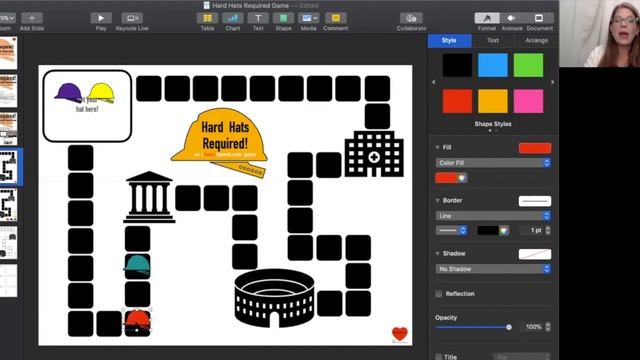Select the third slide thumbnail
The width and height of the screenshot is (640, 360).
(8, 129)
